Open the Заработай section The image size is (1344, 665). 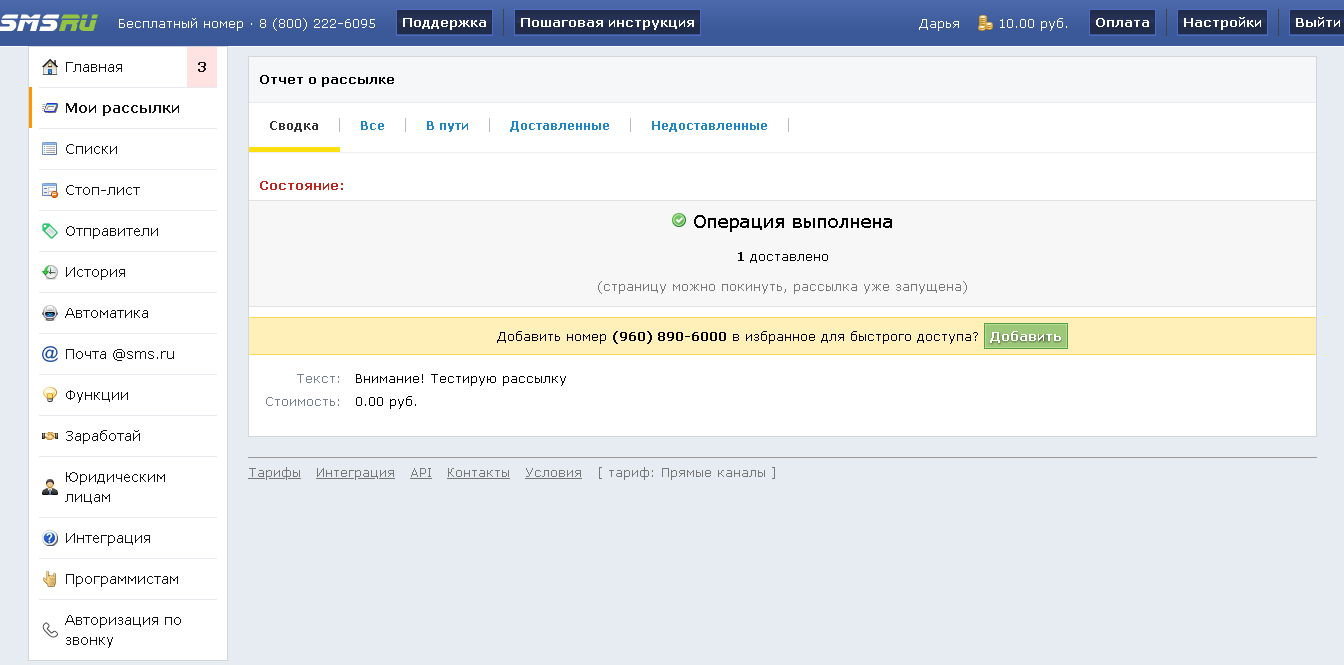click(102, 435)
